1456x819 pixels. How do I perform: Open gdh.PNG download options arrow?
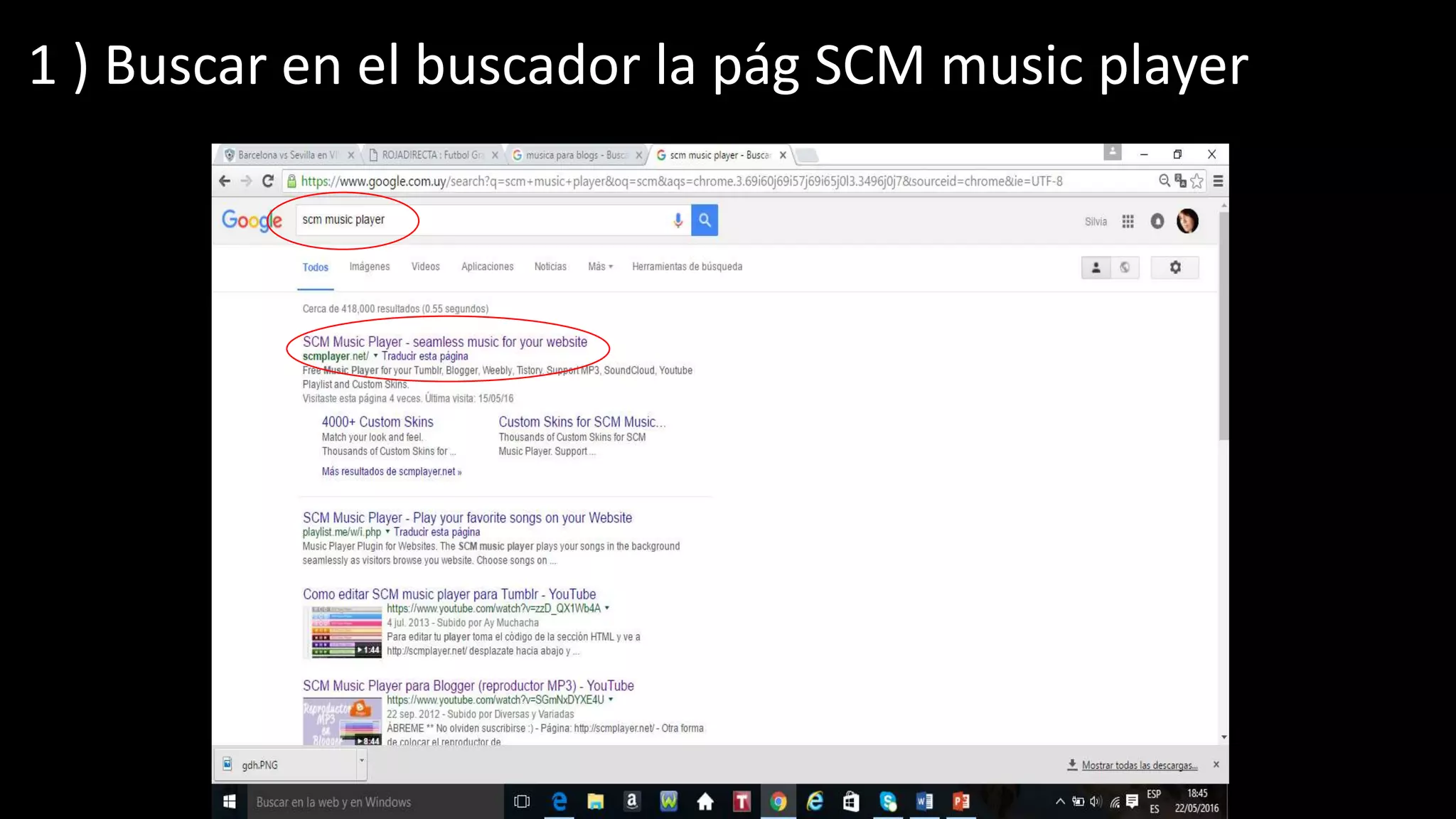click(x=361, y=761)
